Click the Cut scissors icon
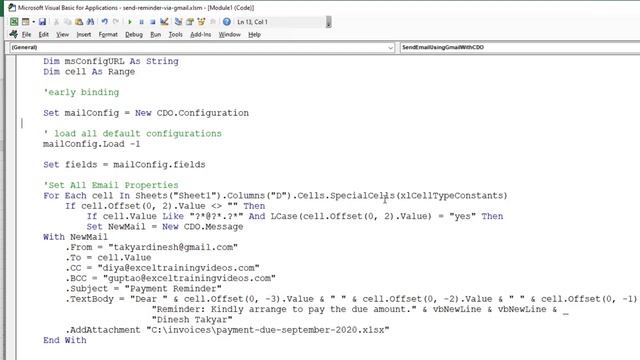The image size is (640, 360). (x=56, y=22)
